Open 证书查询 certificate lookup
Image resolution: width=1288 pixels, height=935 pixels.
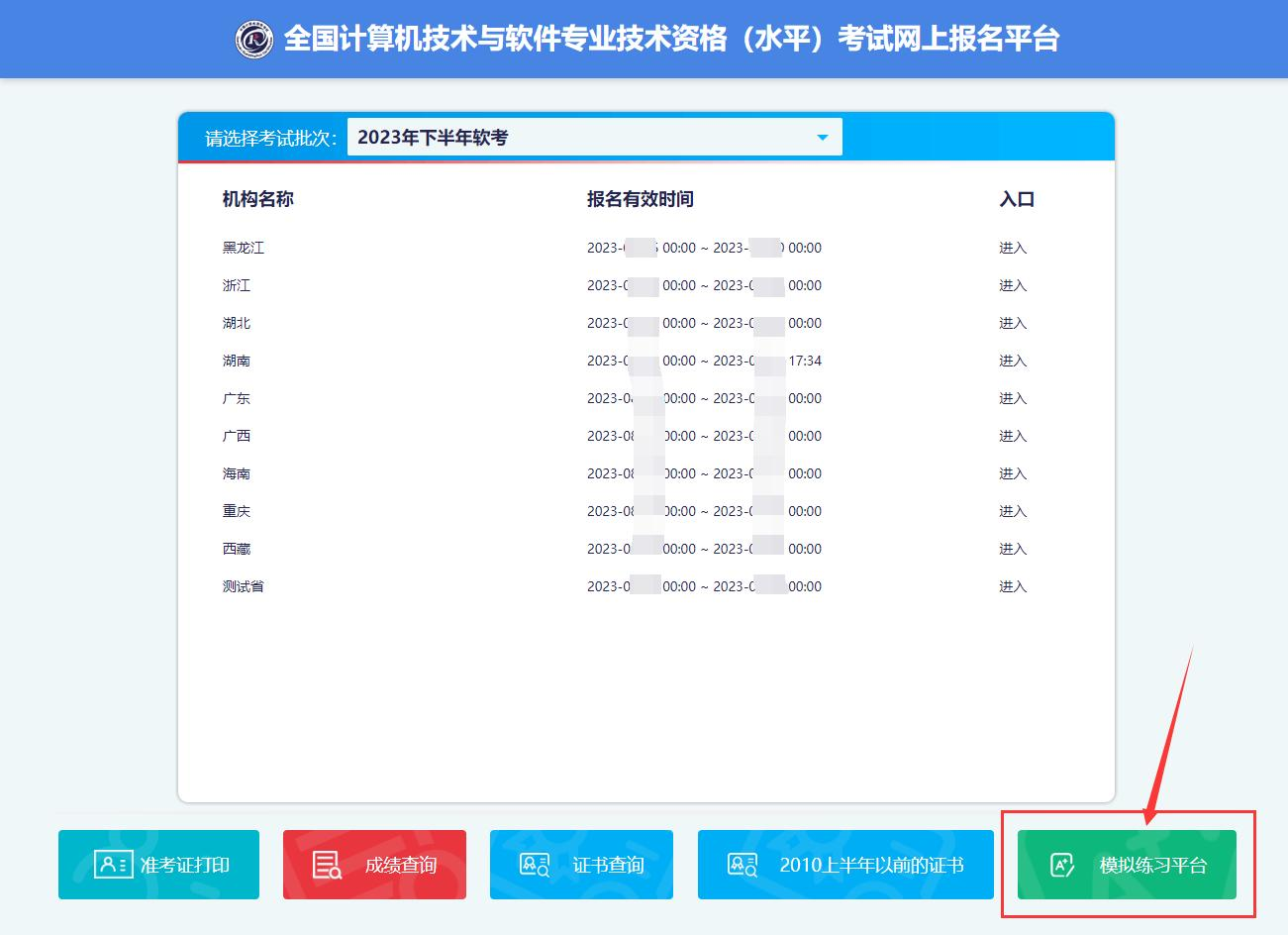coord(581,865)
